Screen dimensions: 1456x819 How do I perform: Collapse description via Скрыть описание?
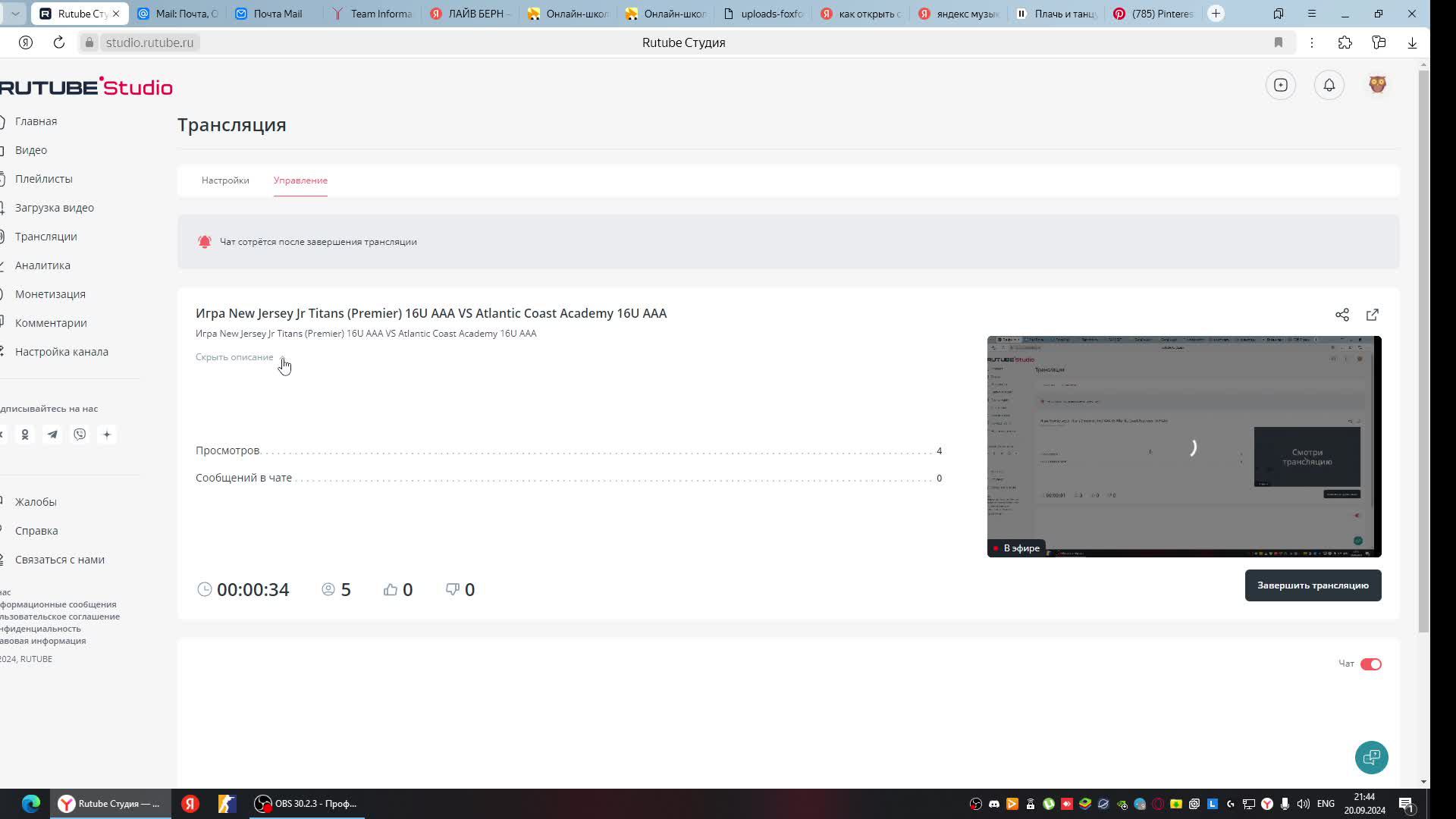[x=234, y=357]
